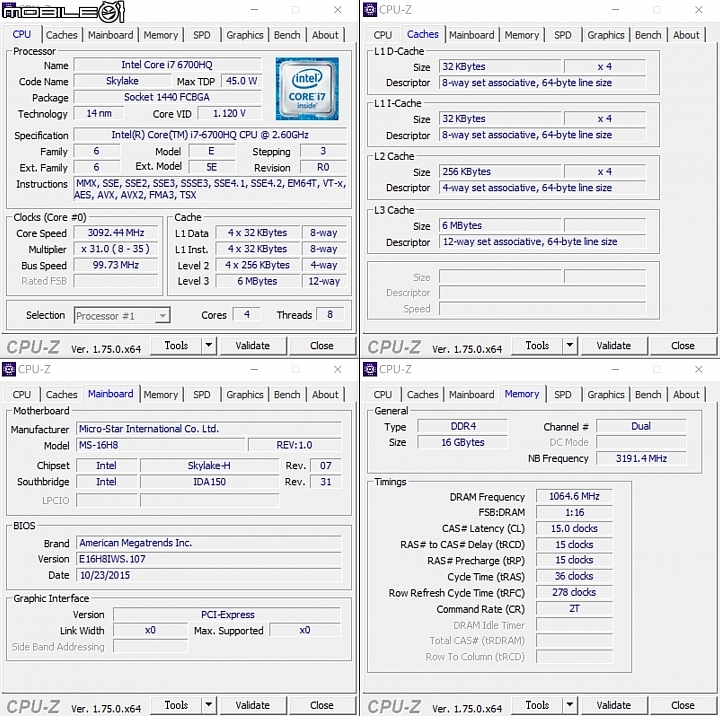This screenshot has width=720, height=716.
Task: Open Memory tab in top-left window
Action: [161, 35]
